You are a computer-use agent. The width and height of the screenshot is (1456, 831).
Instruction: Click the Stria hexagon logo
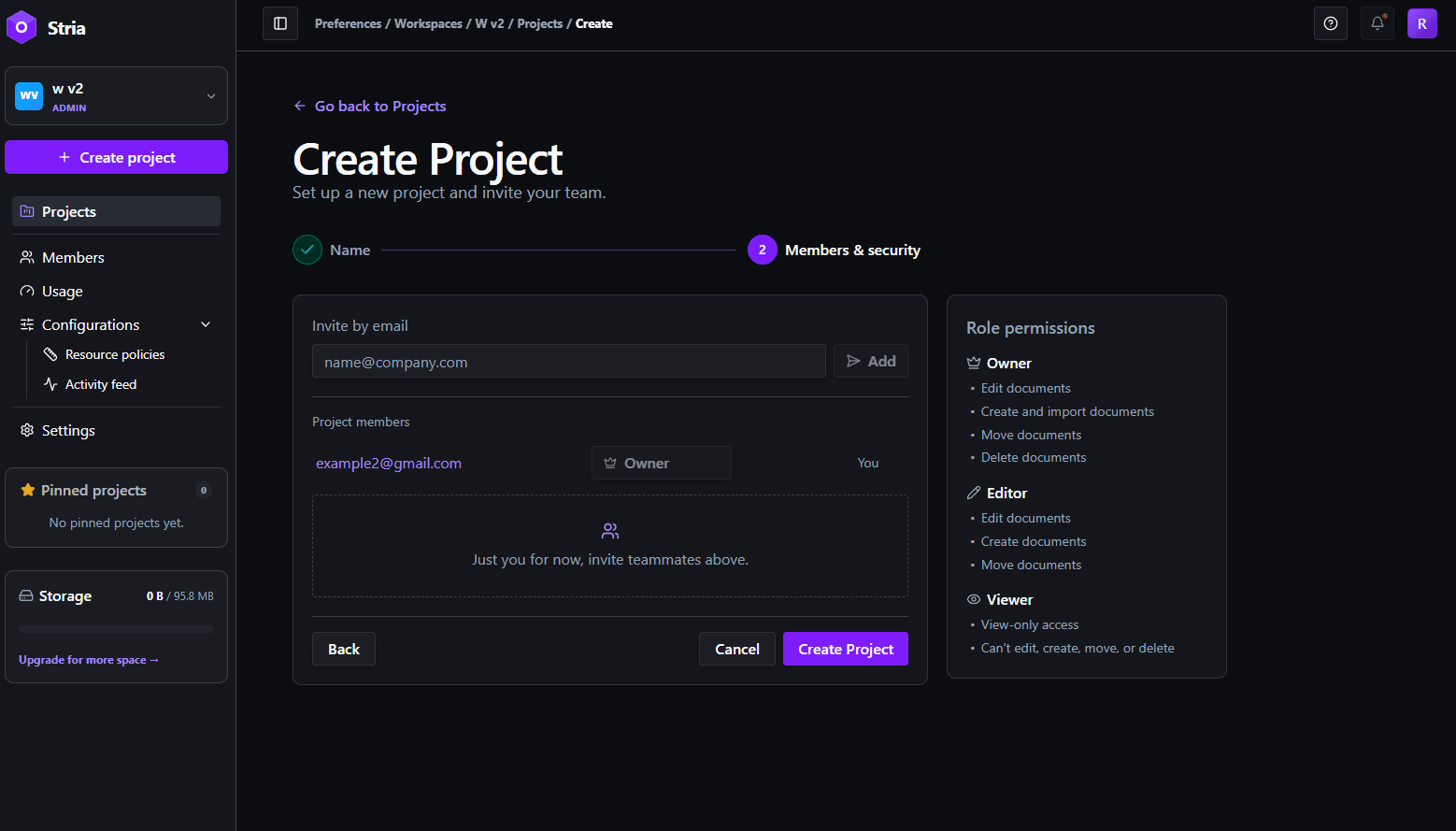[21, 27]
